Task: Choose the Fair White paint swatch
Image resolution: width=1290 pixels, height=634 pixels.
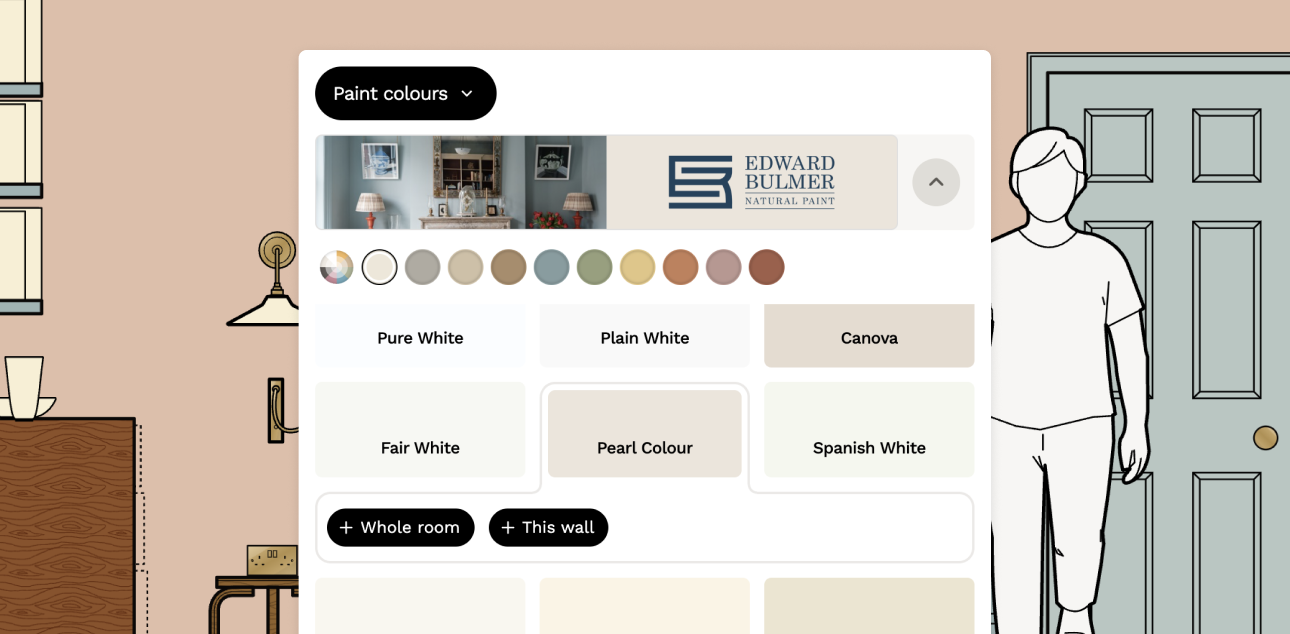Action: 420,430
